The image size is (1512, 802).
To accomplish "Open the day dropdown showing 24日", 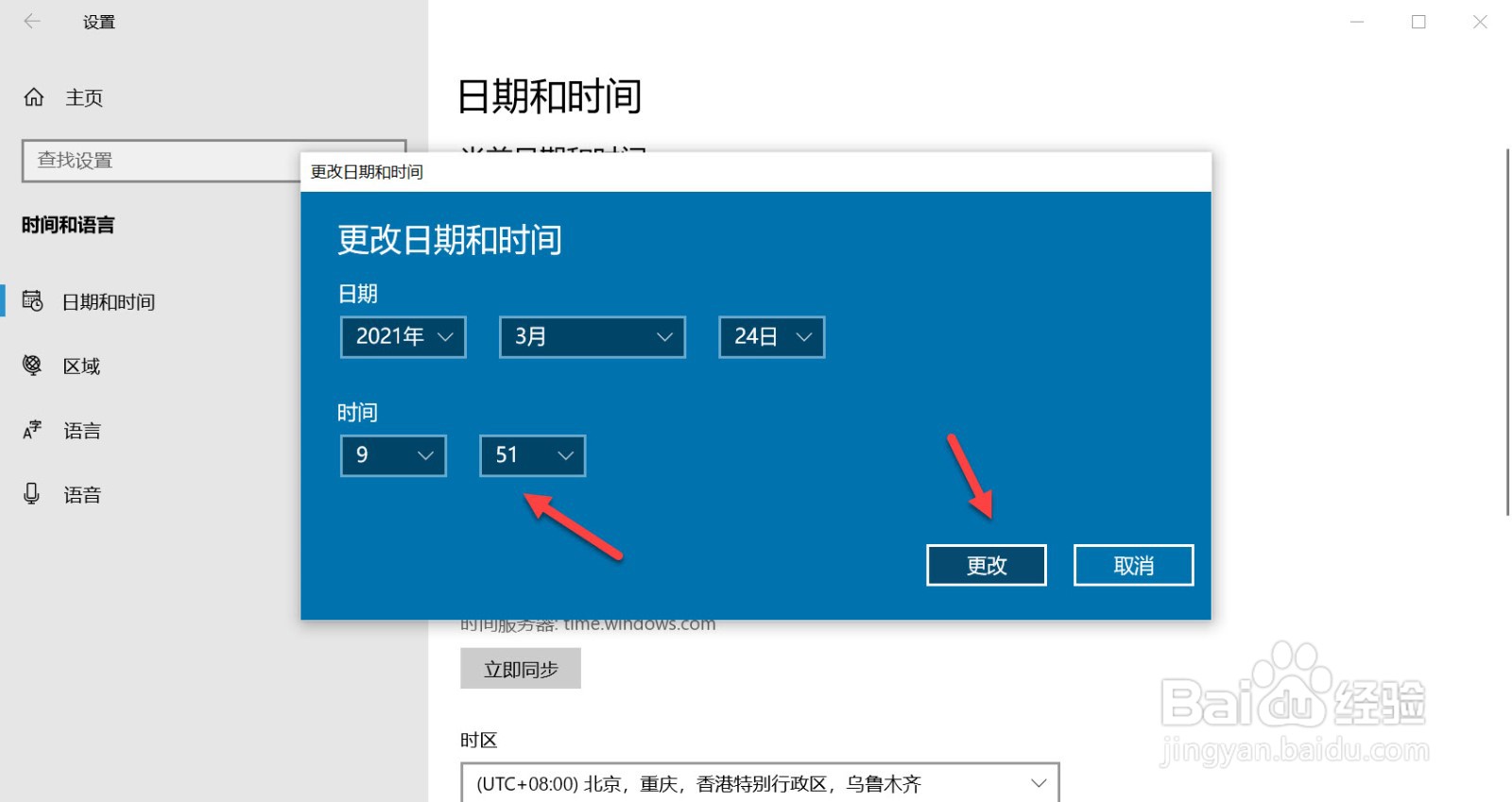I will pos(772,337).
